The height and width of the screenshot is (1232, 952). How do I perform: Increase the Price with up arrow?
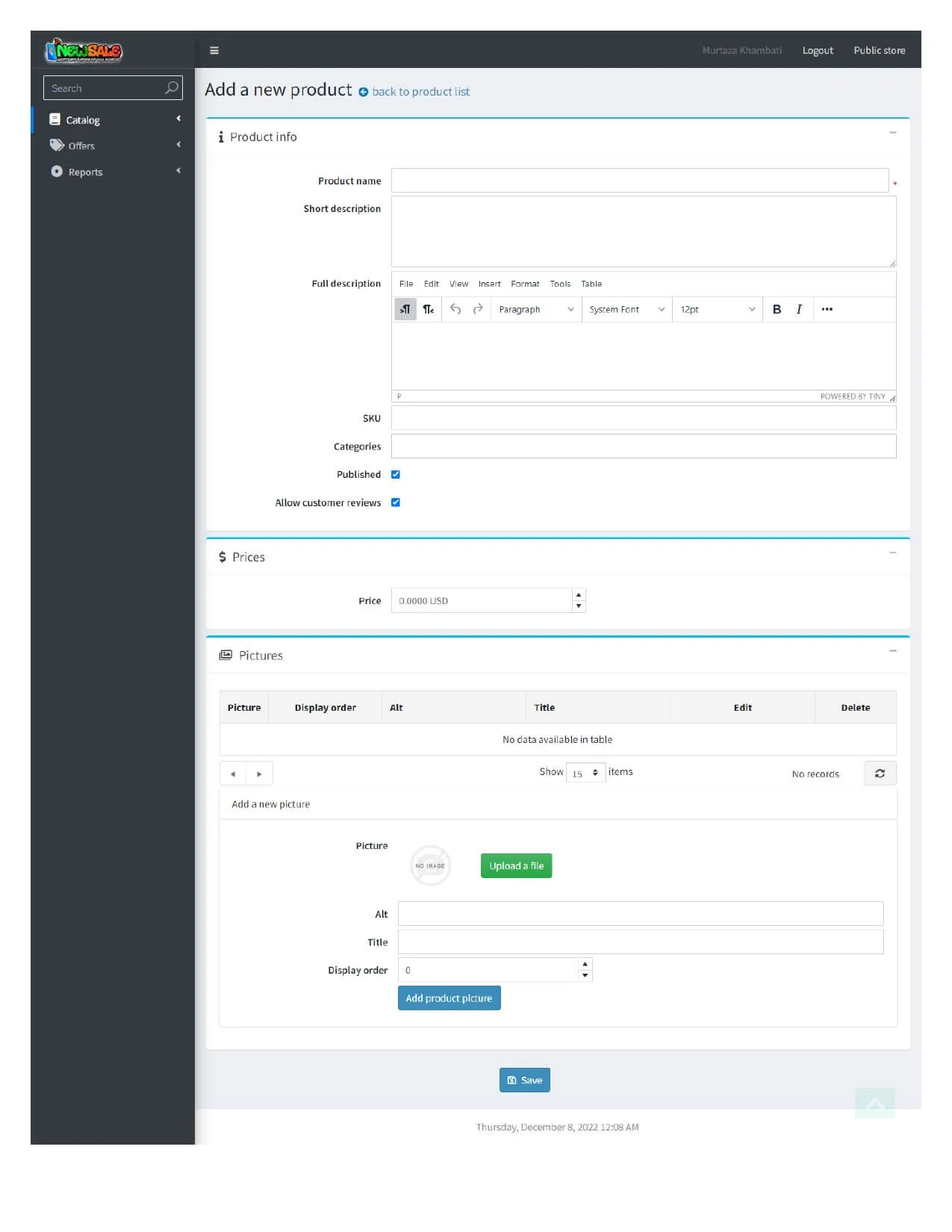click(x=579, y=595)
